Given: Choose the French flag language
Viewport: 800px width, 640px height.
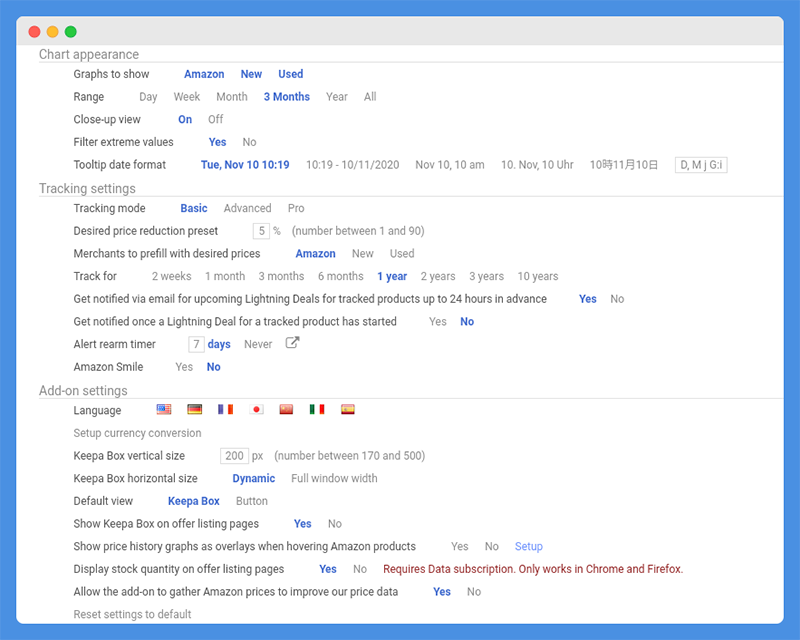Looking at the screenshot, I should point(225,409).
